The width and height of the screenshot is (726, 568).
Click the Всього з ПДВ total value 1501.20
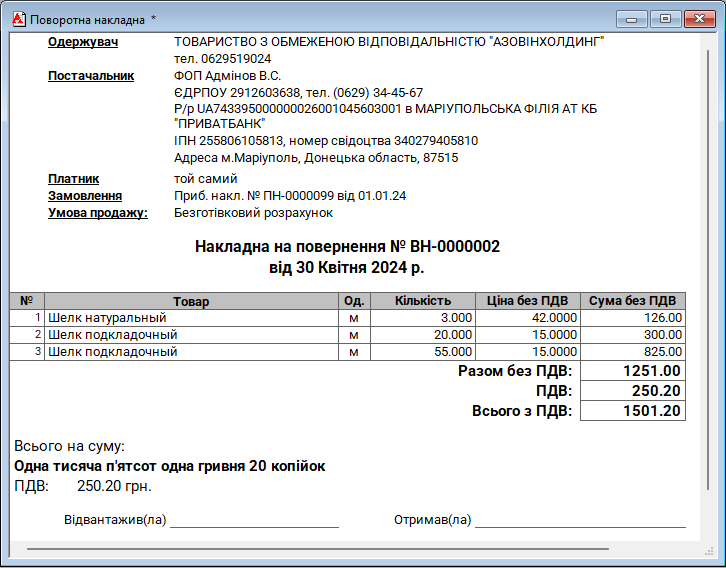pyautogui.click(x=633, y=411)
